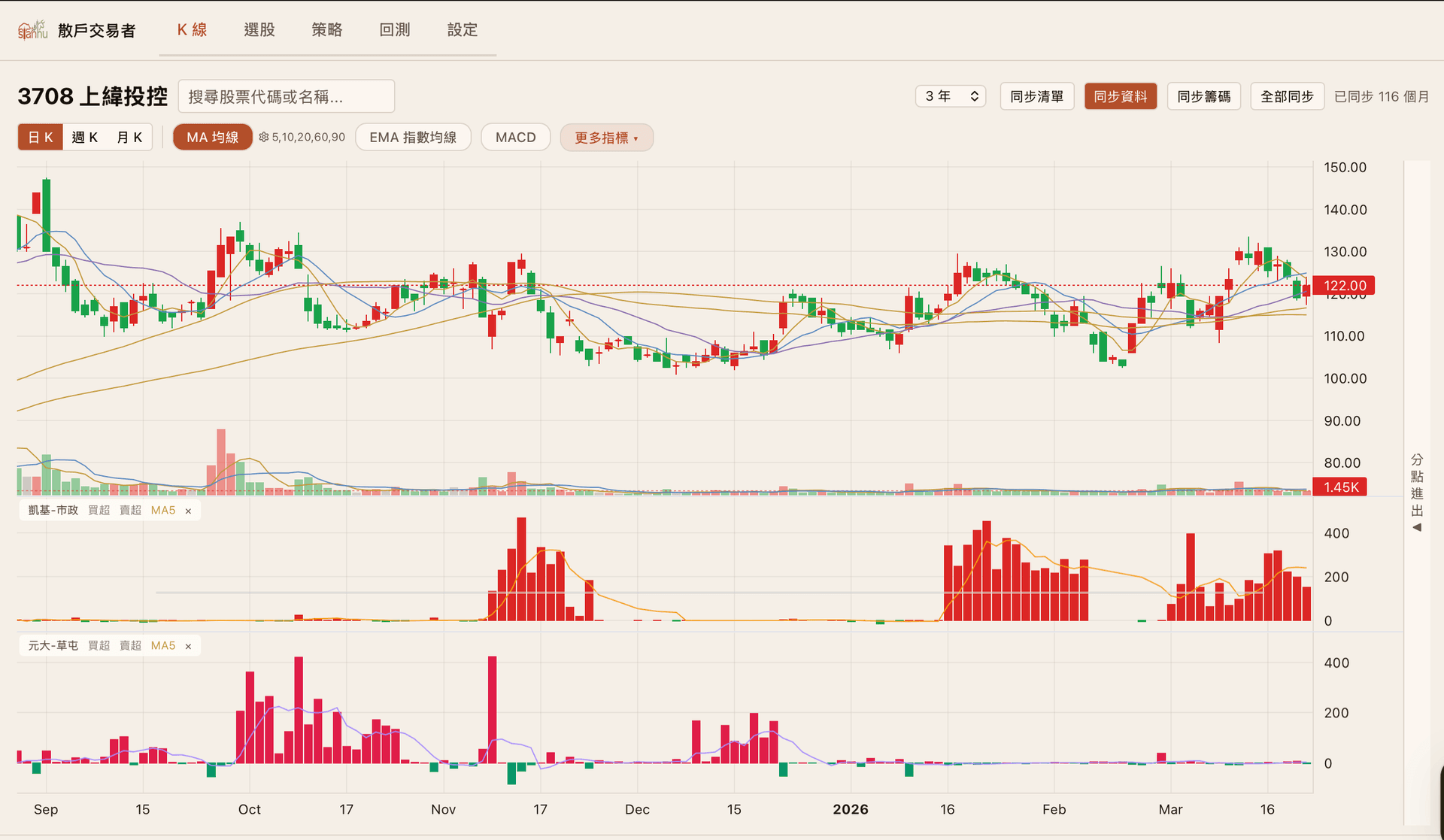Close the 元大-草屯 broker panel

(x=188, y=647)
